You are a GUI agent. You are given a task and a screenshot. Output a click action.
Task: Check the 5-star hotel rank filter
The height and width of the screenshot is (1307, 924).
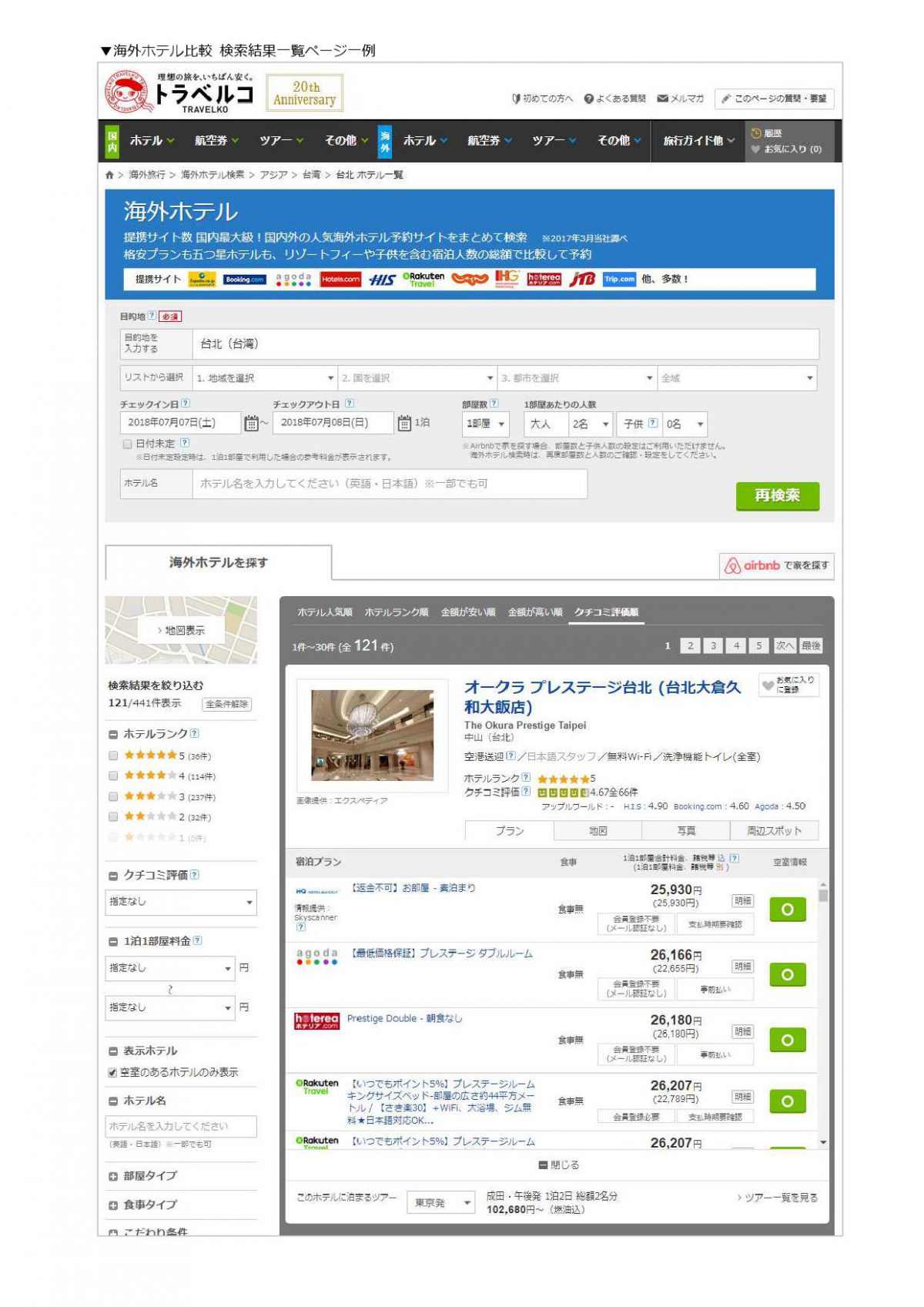coord(114,756)
